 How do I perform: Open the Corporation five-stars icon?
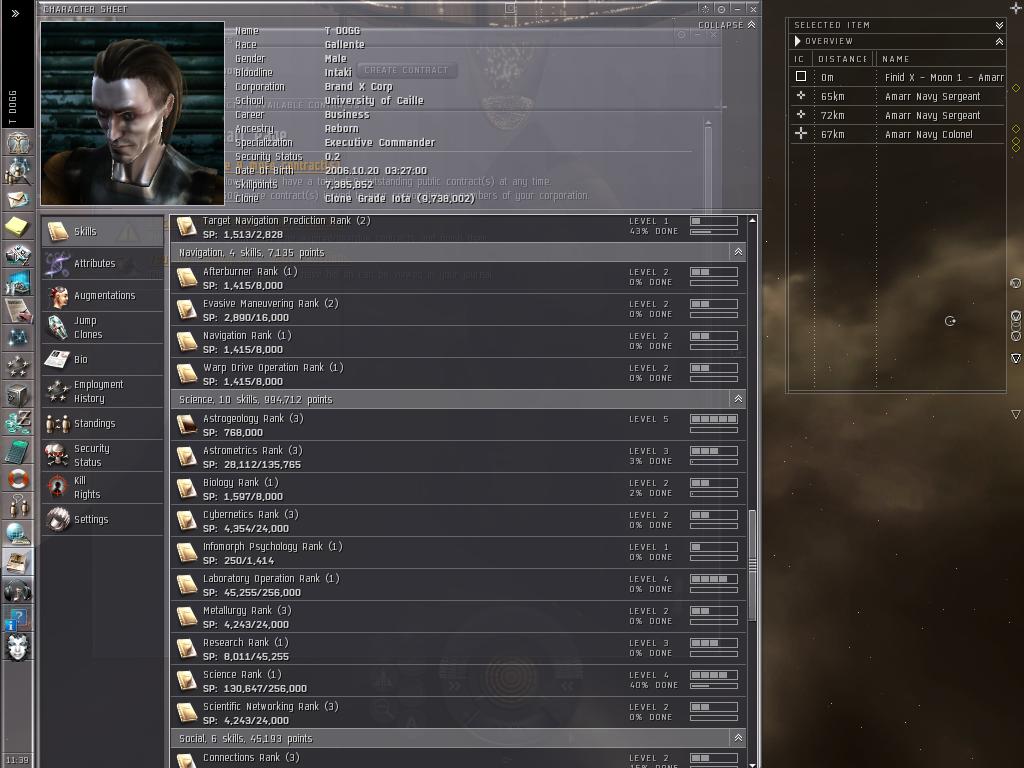pyautogui.click(x=18, y=366)
